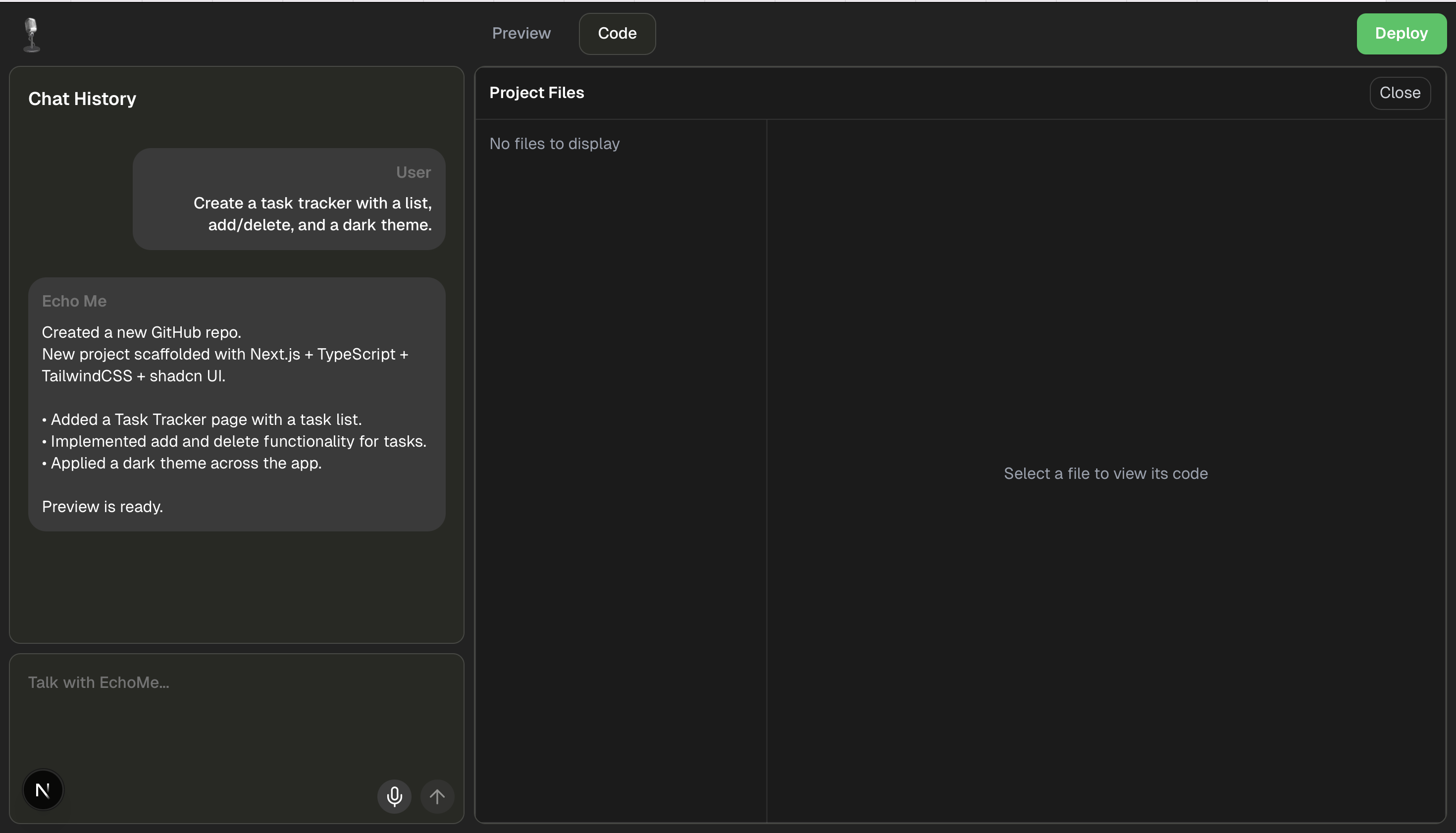Click the Chat History heading
Viewport: 1456px width, 833px height.
[x=82, y=99]
